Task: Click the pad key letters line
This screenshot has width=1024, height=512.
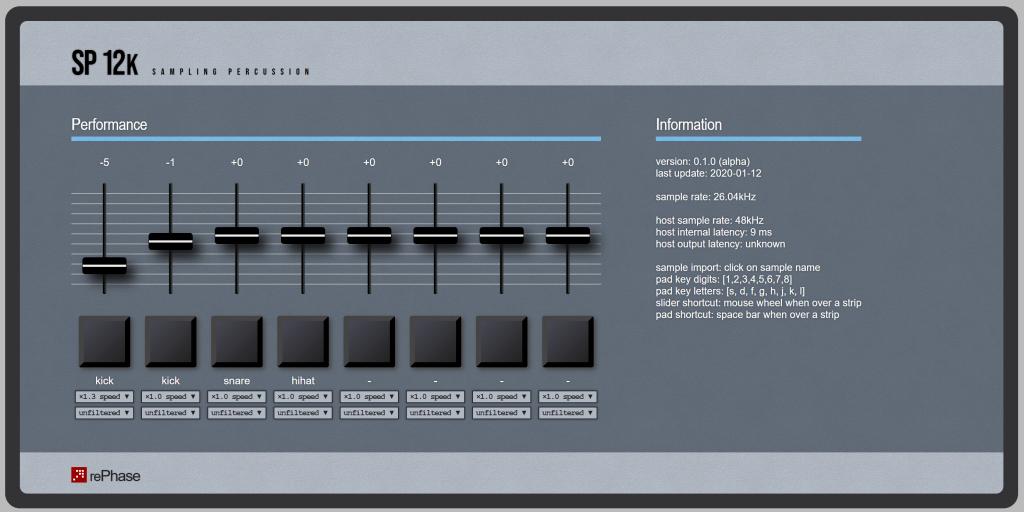Action: tap(730, 291)
